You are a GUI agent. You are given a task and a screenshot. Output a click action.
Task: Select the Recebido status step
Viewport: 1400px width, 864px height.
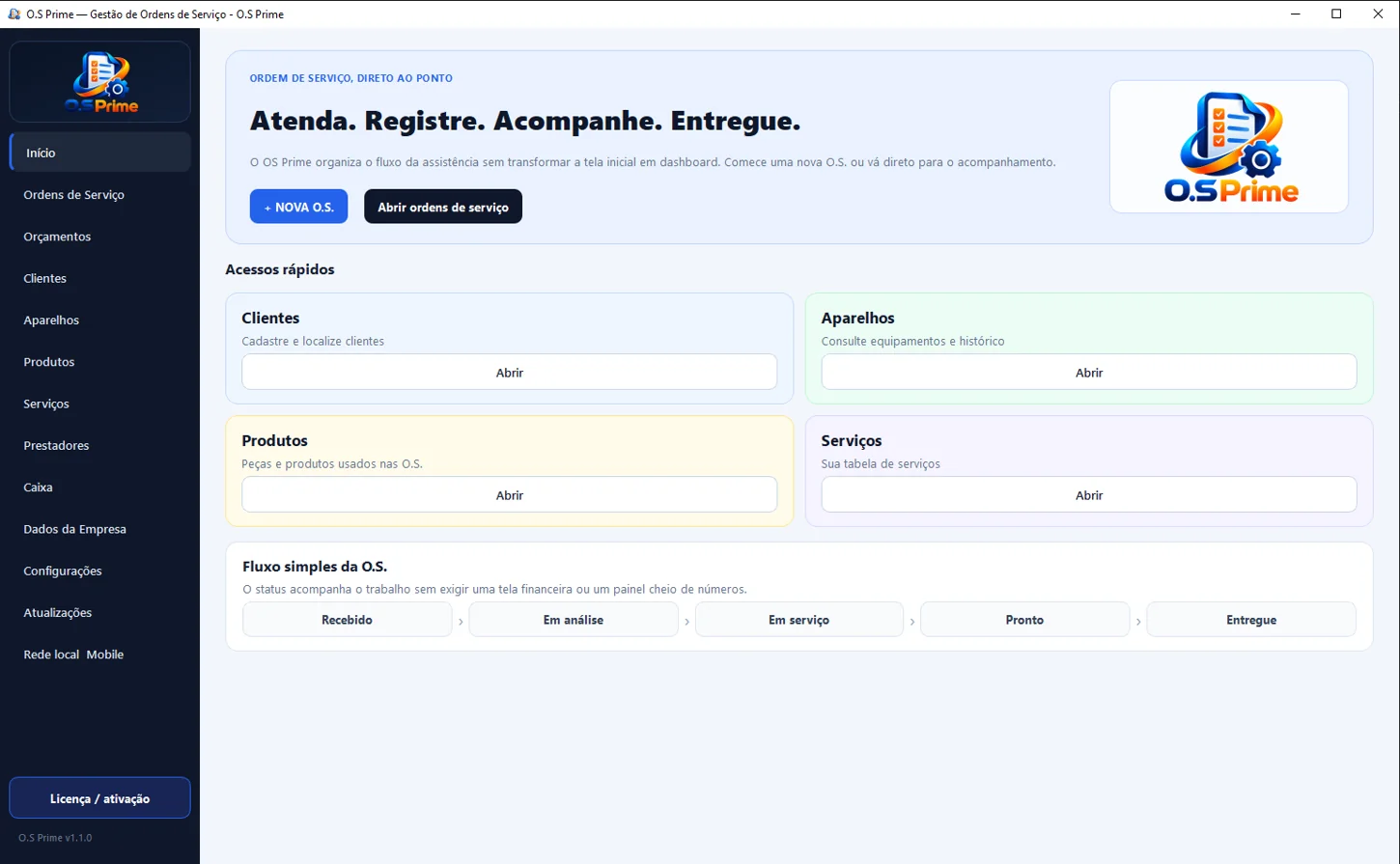347,620
